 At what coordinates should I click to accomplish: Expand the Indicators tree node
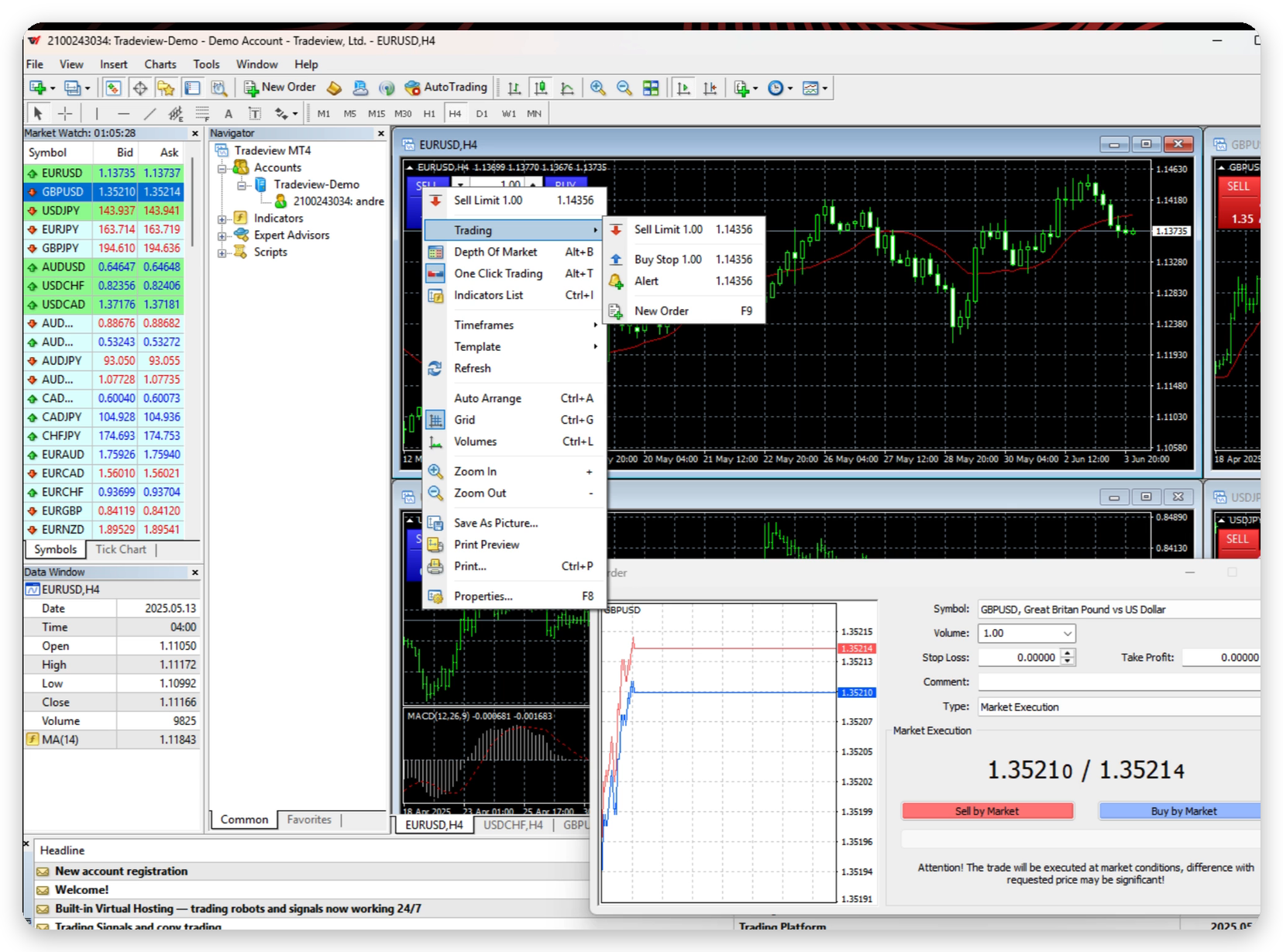point(222,218)
